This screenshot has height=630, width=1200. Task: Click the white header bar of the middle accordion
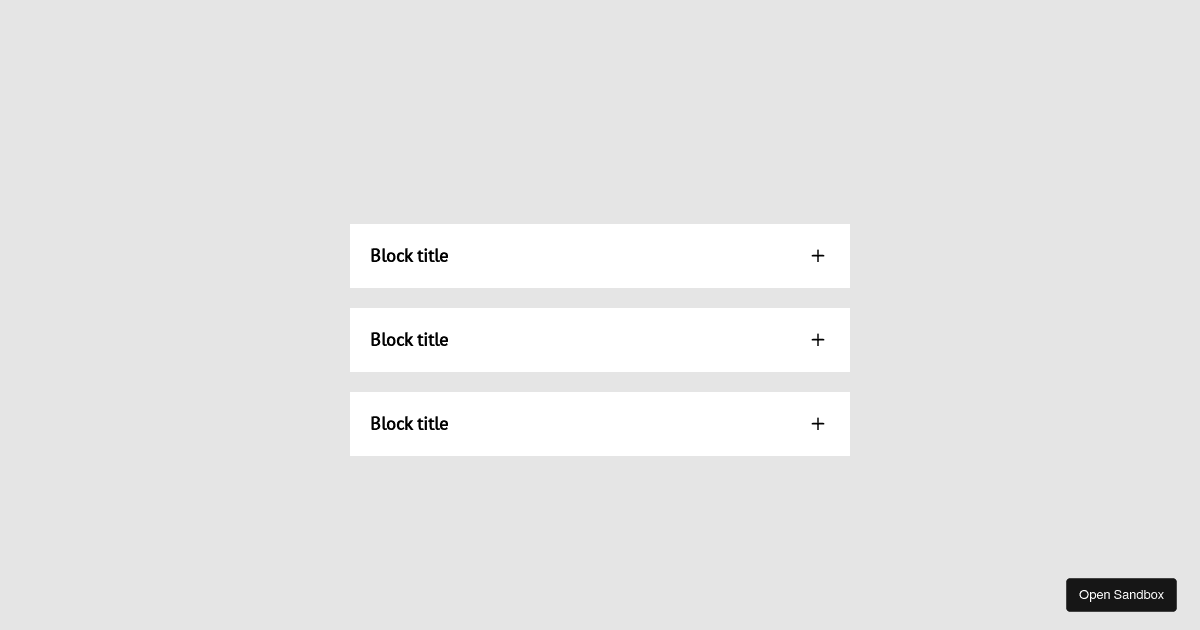600,340
